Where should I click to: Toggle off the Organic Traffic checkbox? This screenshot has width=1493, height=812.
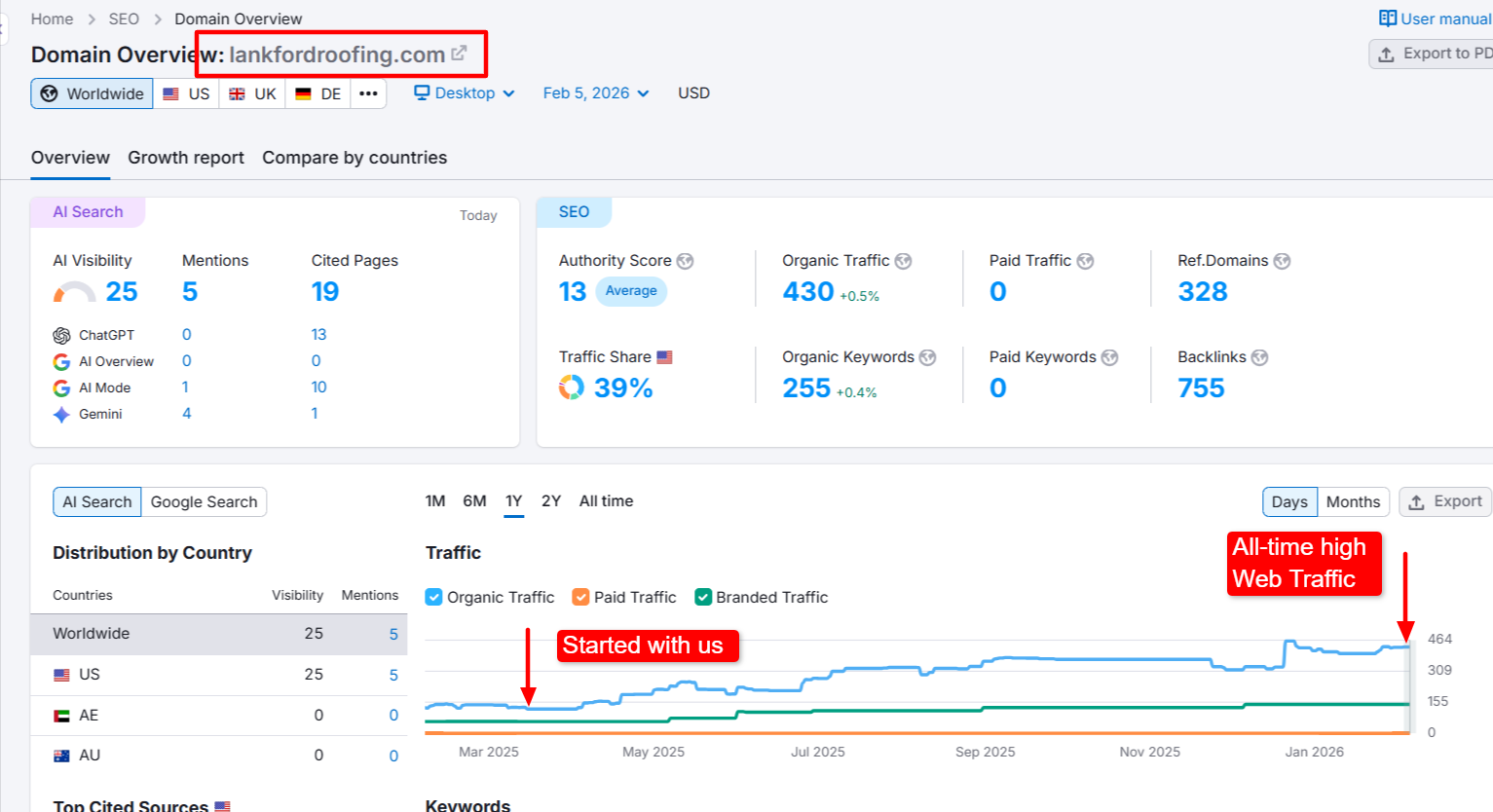(x=432, y=597)
